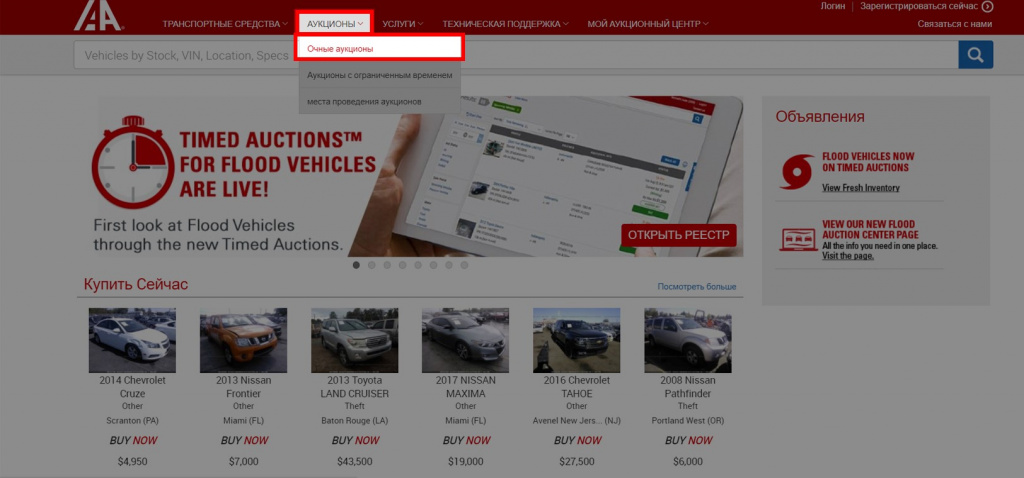Click the stopwatch graphic on the banner
The height and width of the screenshot is (478, 1024).
pos(133,162)
